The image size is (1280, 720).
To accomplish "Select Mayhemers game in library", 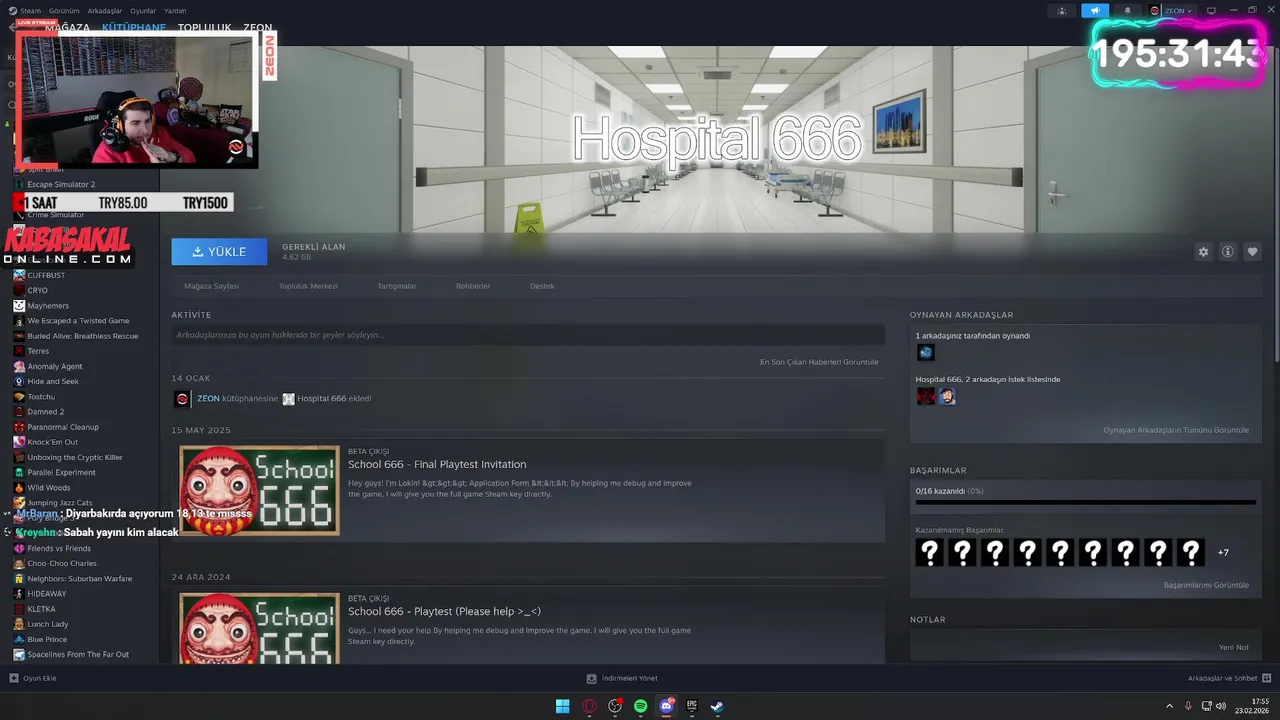I will point(48,305).
